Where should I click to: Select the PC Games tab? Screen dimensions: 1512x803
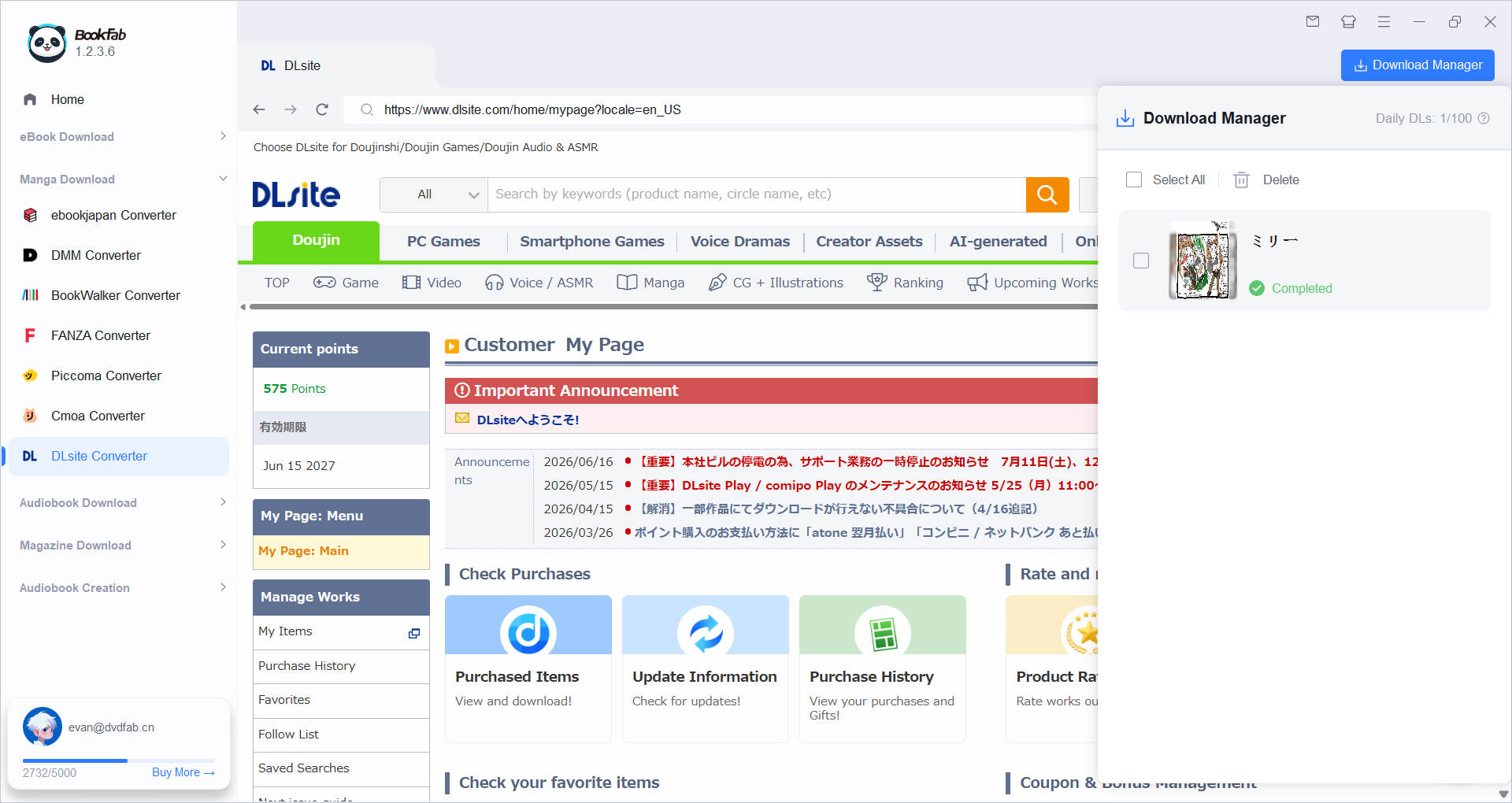coord(443,242)
